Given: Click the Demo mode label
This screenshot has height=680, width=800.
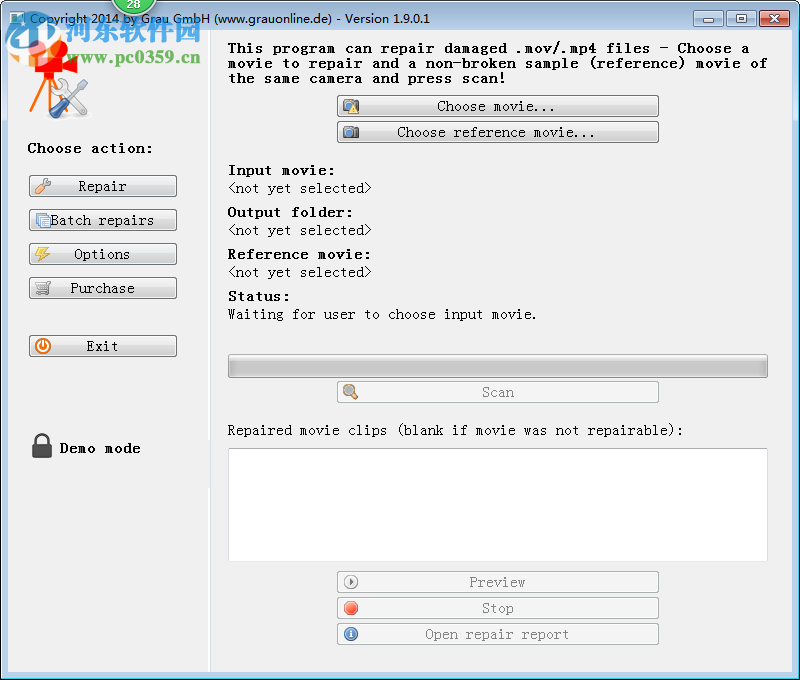Looking at the screenshot, I should coord(100,448).
